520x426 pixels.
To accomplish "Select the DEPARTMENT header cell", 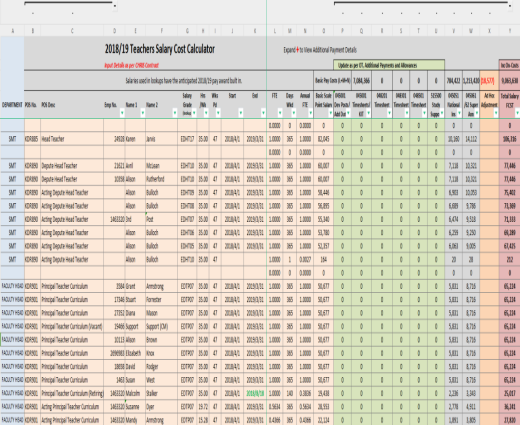I will pyautogui.click(x=12, y=105).
